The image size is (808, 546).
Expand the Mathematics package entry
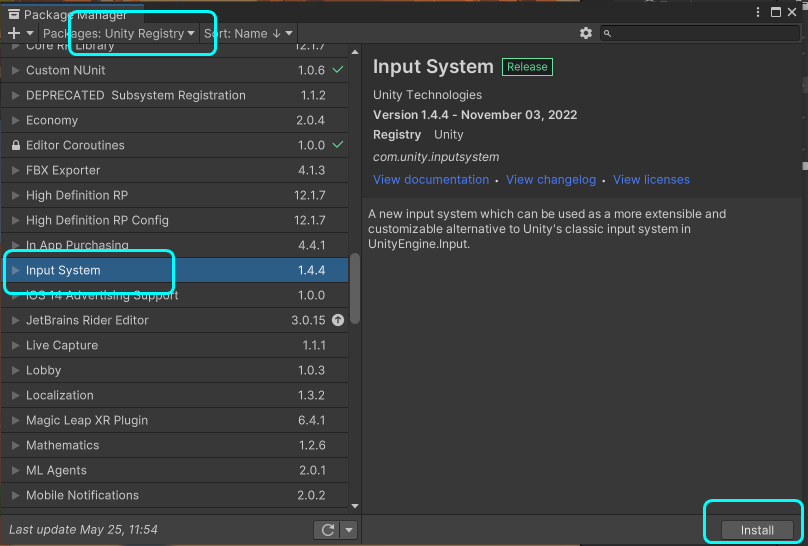click(x=15, y=445)
